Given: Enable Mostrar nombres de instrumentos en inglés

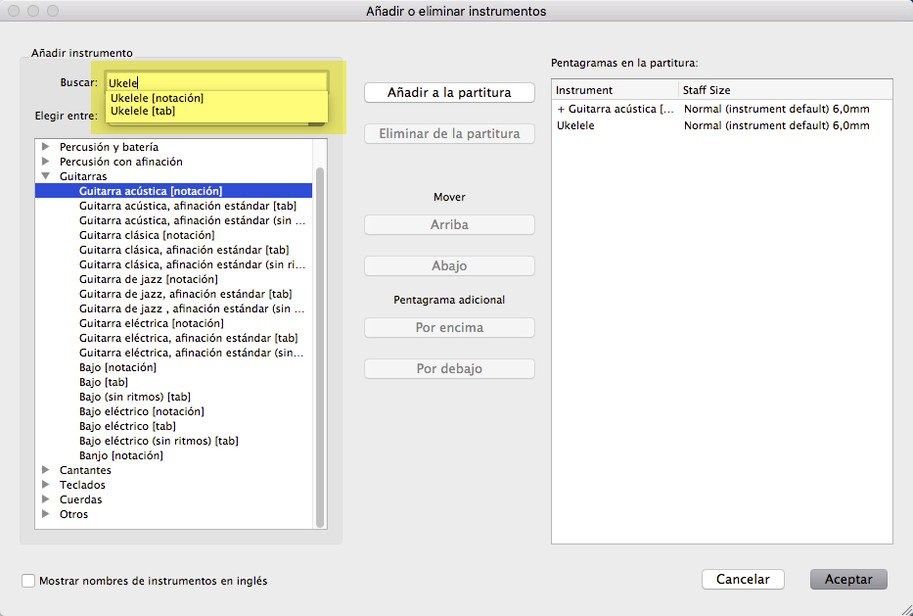Looking at the screenshot, I should [x=28, y=580].
